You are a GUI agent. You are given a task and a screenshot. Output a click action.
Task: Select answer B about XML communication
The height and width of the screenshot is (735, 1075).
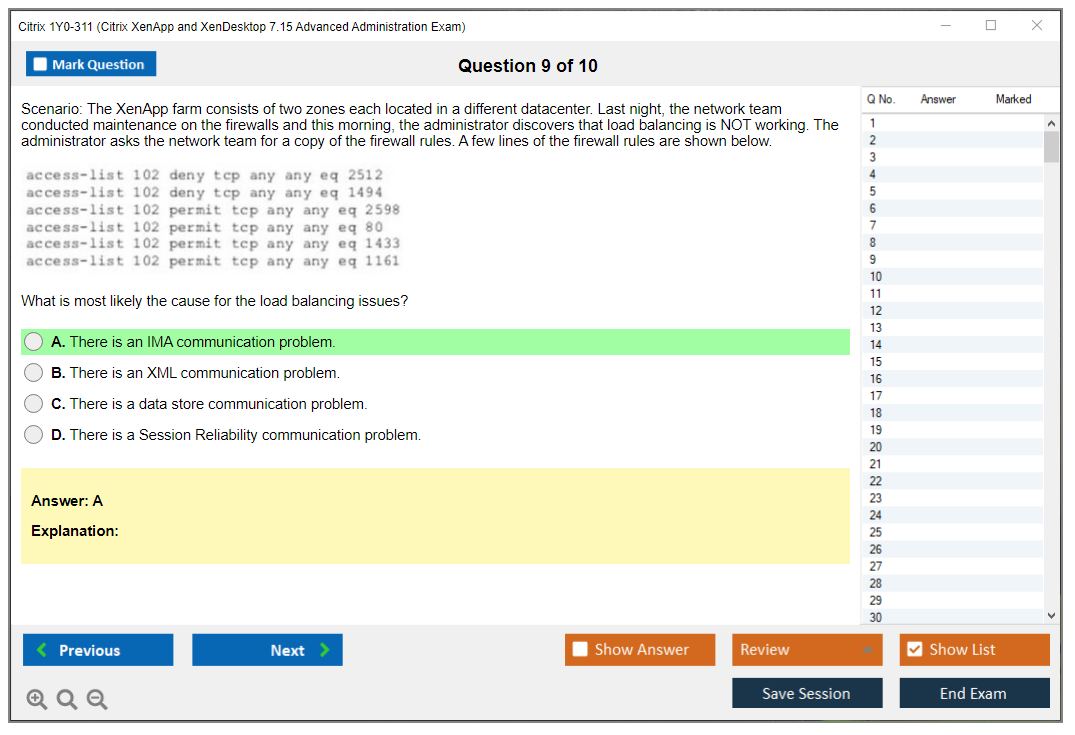pyautogui.click(x=34, y=373)
